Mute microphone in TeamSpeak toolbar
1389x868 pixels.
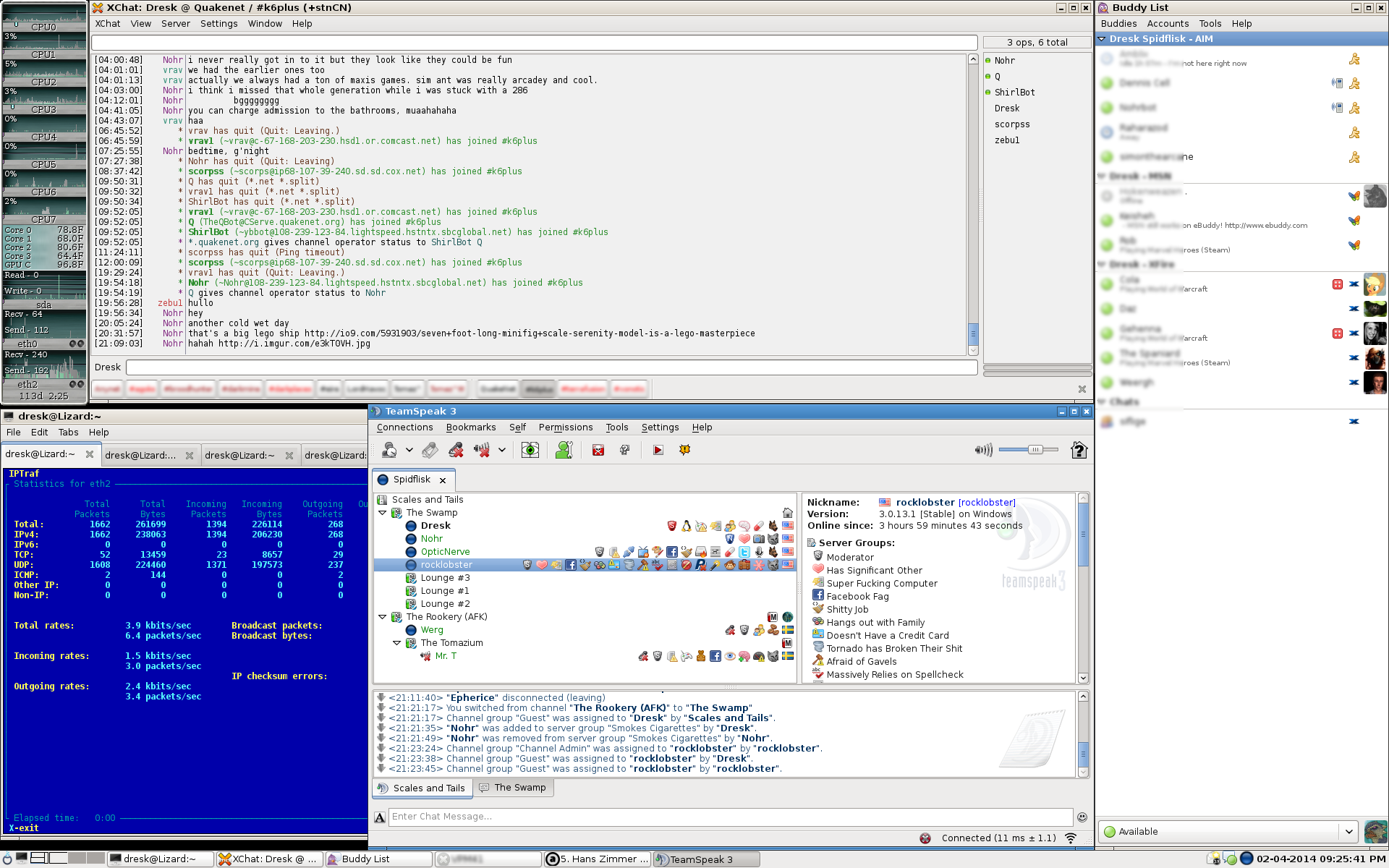click(x=456, y=450)
